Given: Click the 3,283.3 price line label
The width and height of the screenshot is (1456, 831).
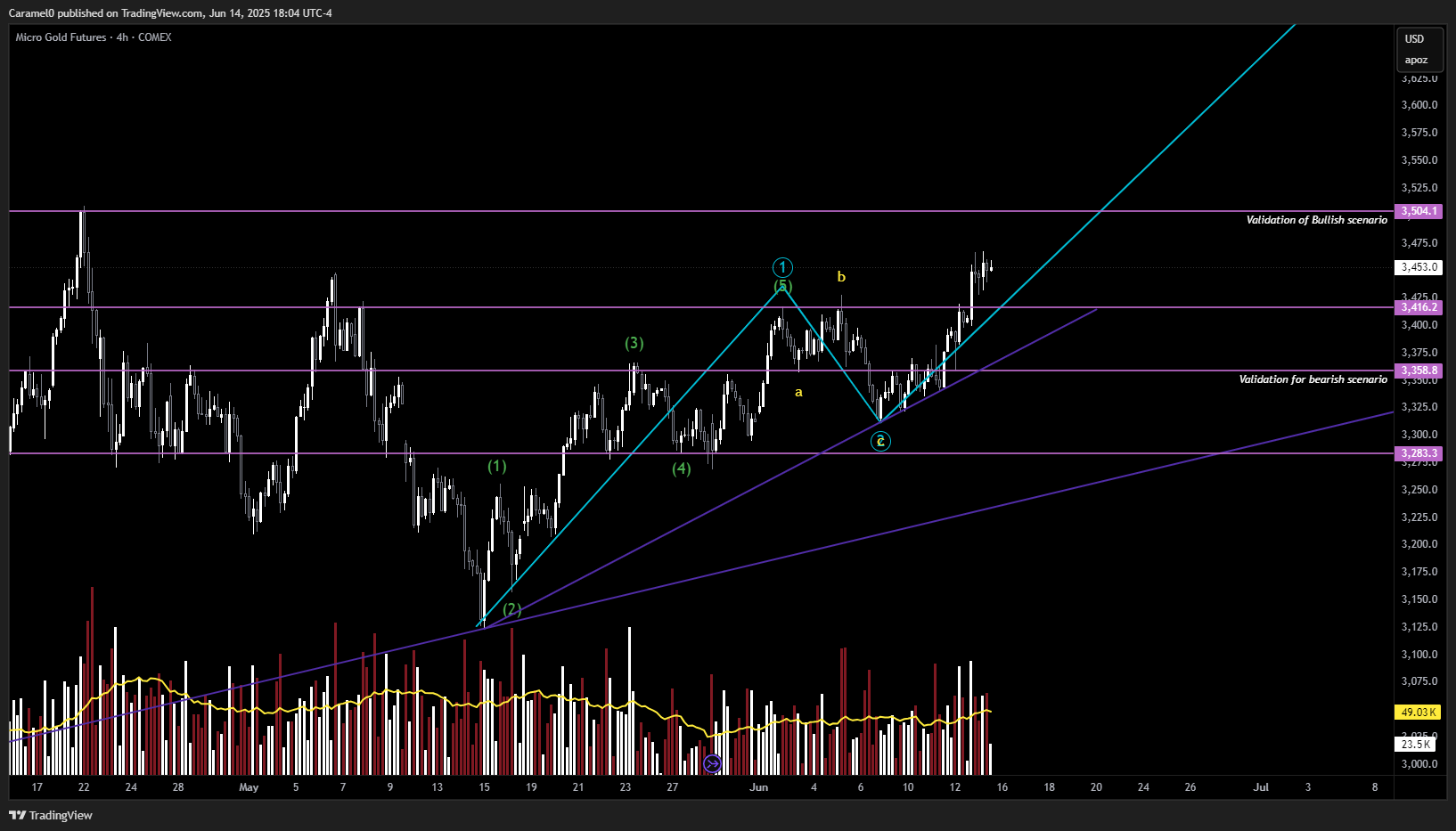Looking at the screenshot, I should point(1419,453).
